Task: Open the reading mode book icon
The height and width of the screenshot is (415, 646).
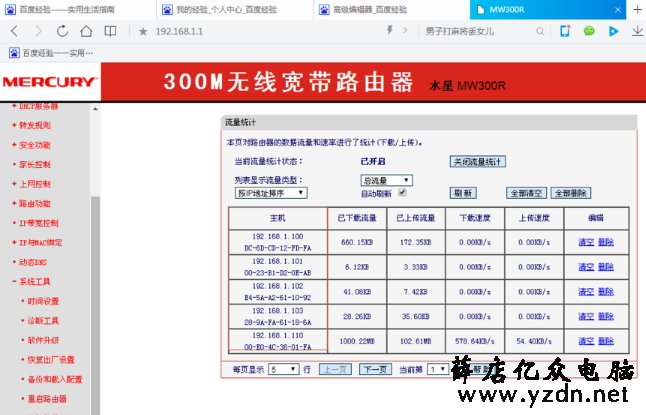Action: pos(110,31)
